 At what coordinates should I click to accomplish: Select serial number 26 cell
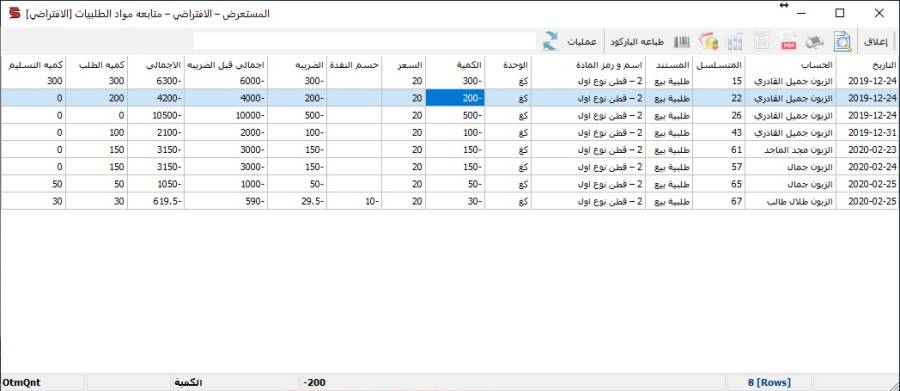click(719, 115)
